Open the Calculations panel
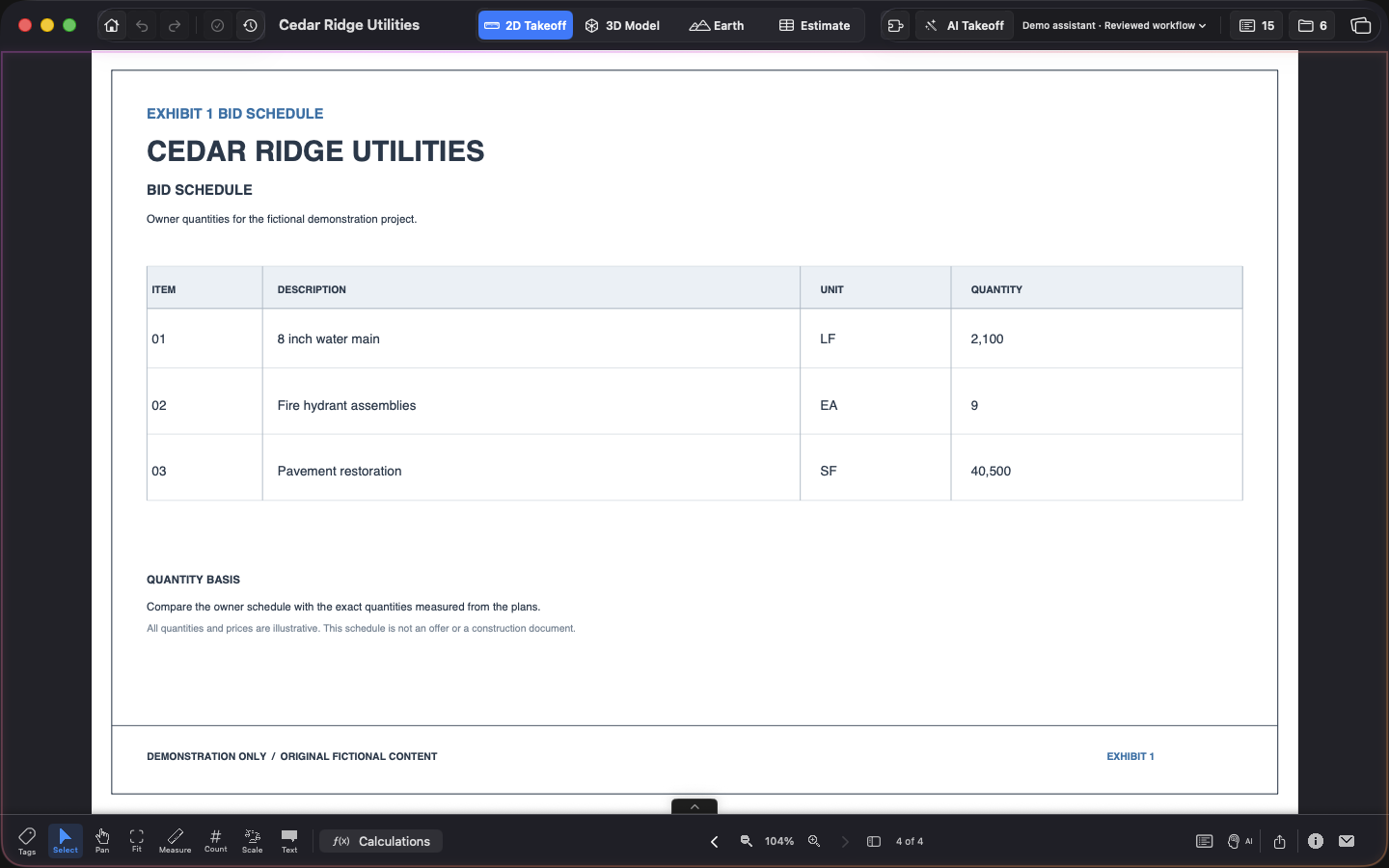 (x=381, y=841)
